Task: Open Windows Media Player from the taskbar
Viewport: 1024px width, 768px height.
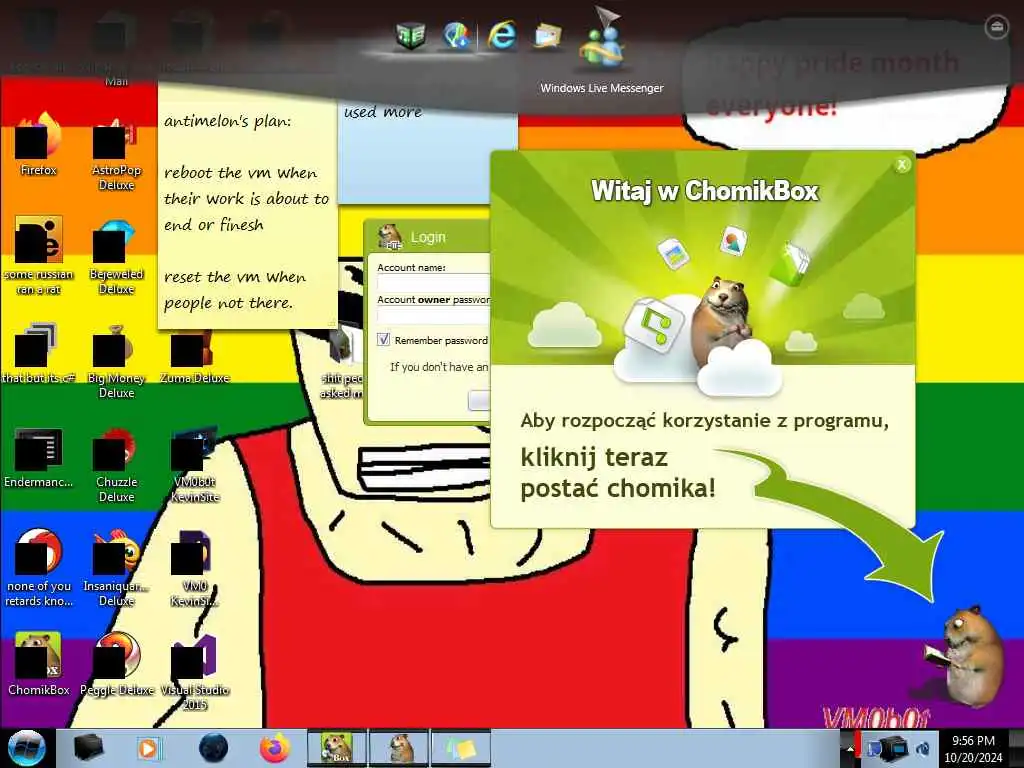Action: (x=149, y=748)
